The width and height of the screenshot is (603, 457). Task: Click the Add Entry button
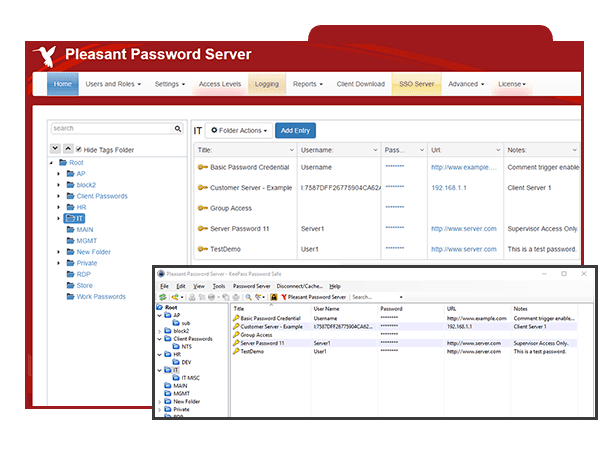point(295,130)
